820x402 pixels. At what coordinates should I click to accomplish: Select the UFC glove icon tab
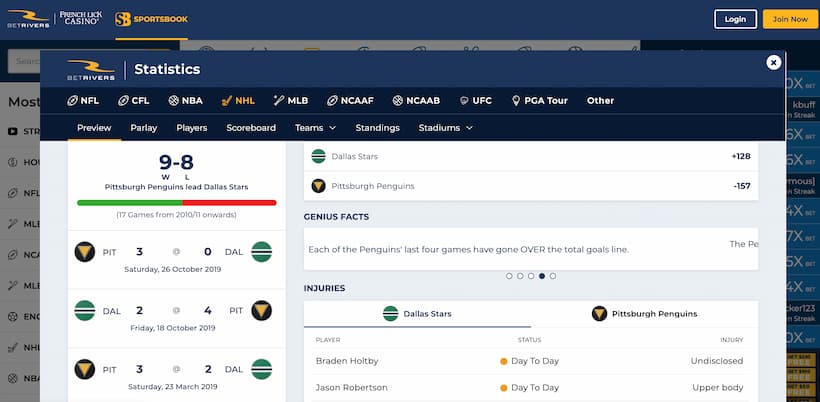[x=475, y=100]
